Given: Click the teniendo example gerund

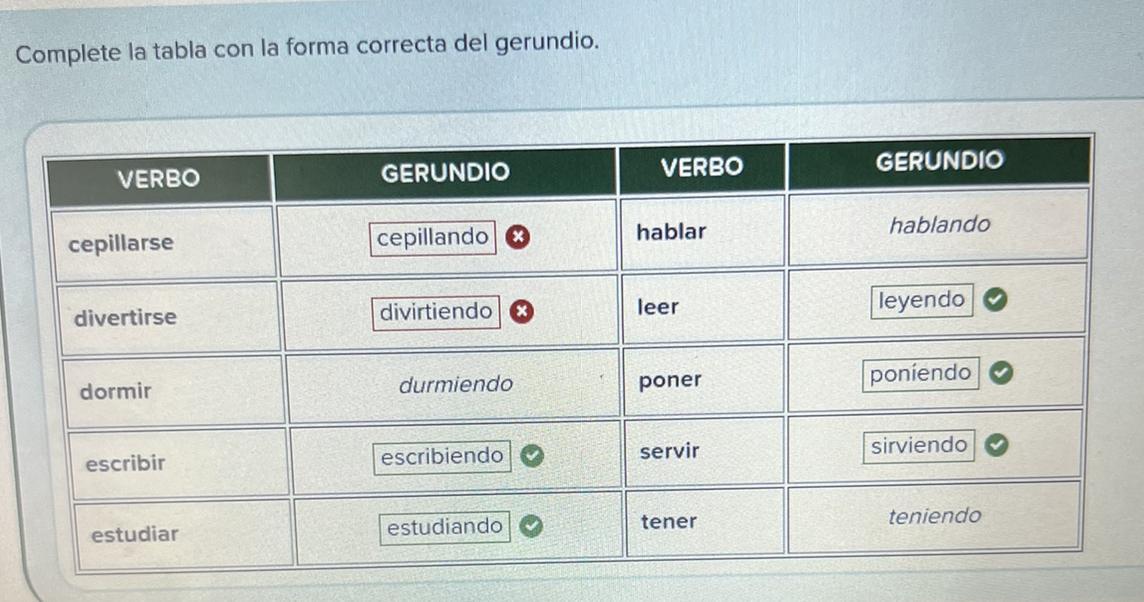Looking at the screenshot, I should click(935, 517).
